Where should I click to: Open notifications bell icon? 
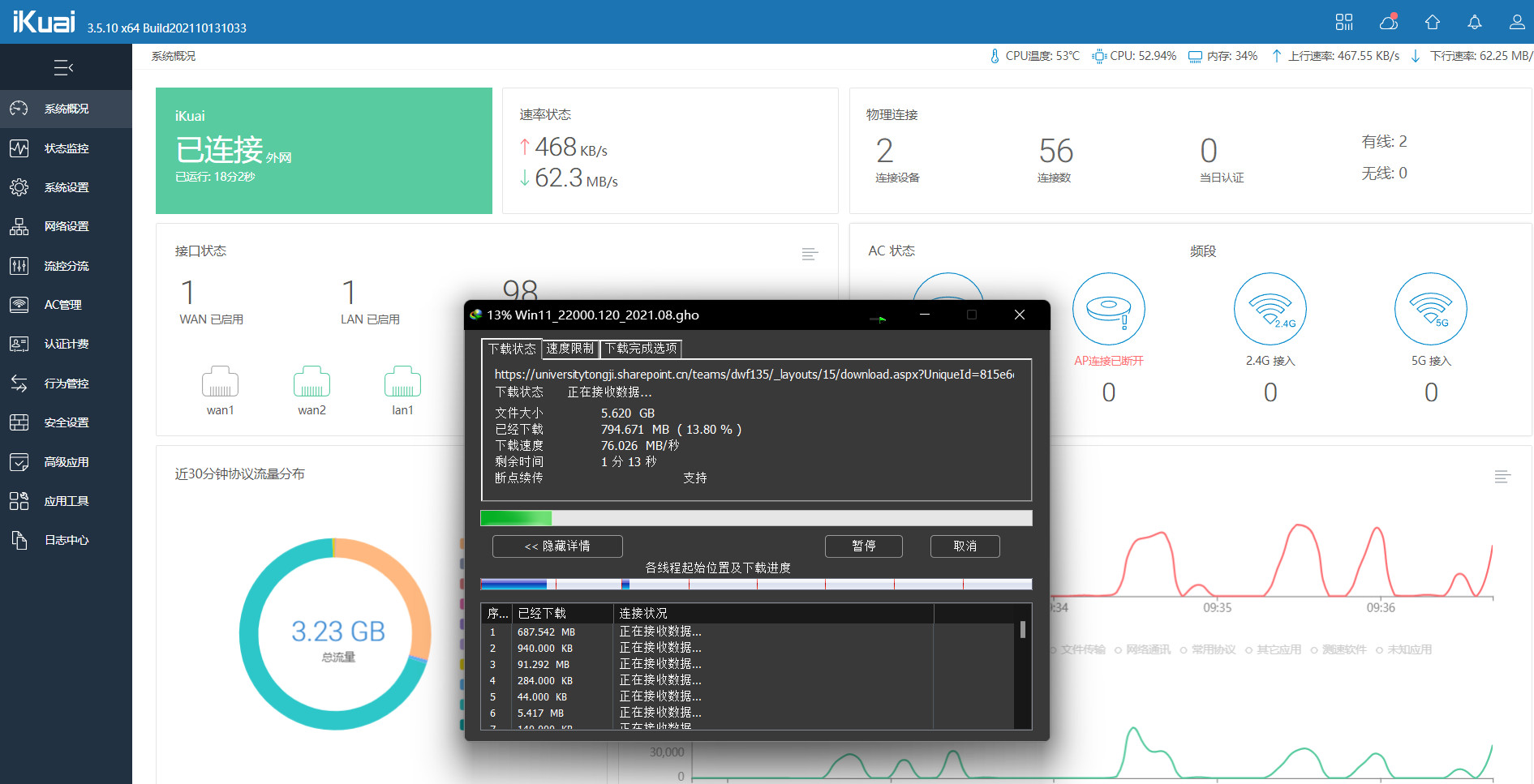[1475, 22]
